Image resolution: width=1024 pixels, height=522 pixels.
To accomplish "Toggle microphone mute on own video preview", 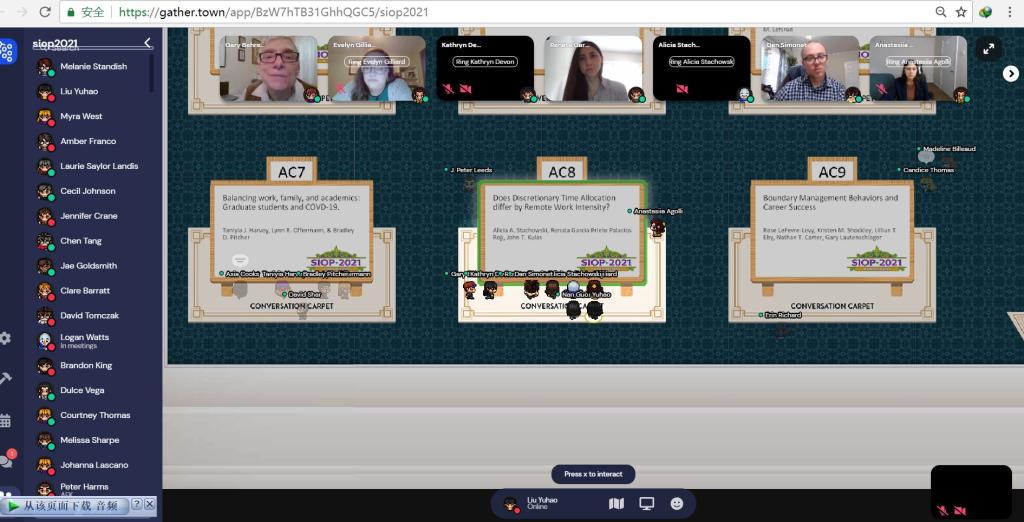I will [x=942, y=510].
